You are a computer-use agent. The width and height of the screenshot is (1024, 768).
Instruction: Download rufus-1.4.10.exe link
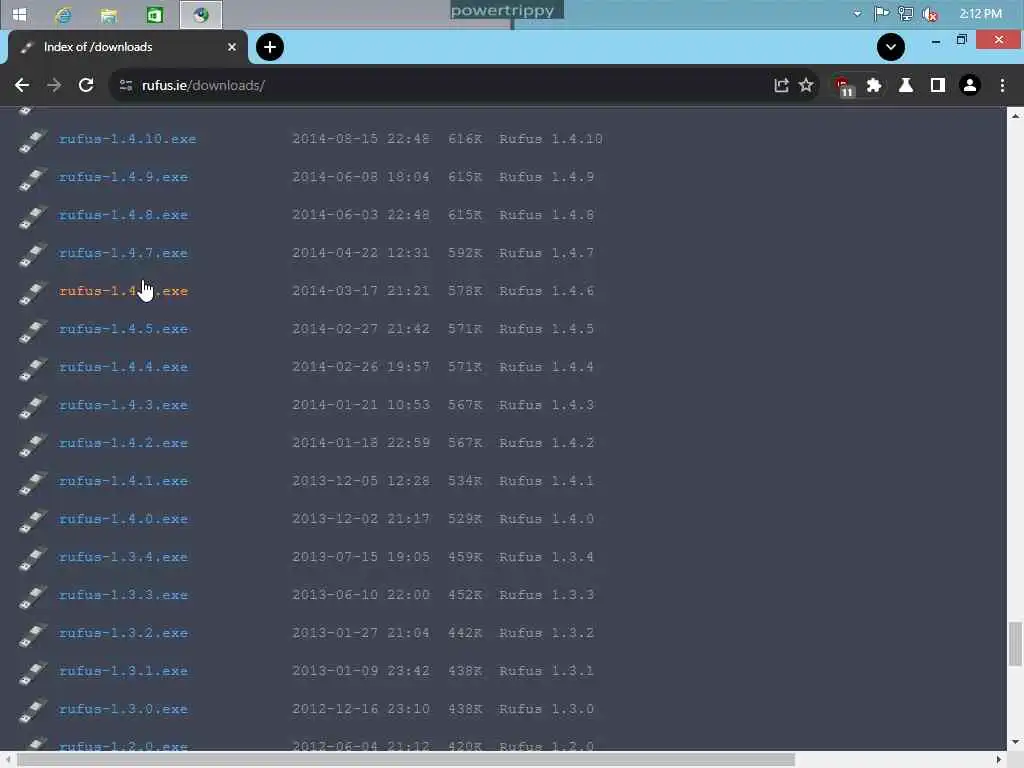pos(127,139)
